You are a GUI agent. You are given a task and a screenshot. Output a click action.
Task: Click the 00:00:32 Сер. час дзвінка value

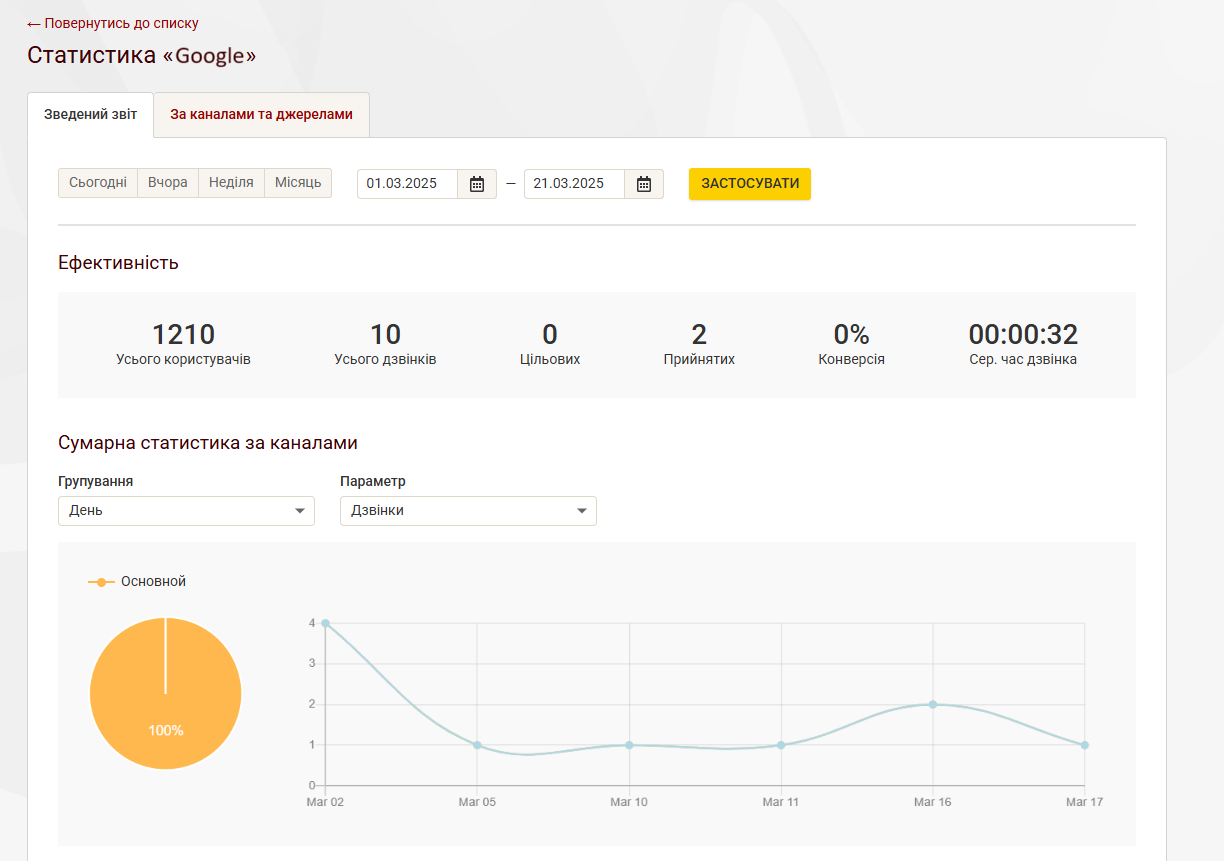(x=1023, y=334)
